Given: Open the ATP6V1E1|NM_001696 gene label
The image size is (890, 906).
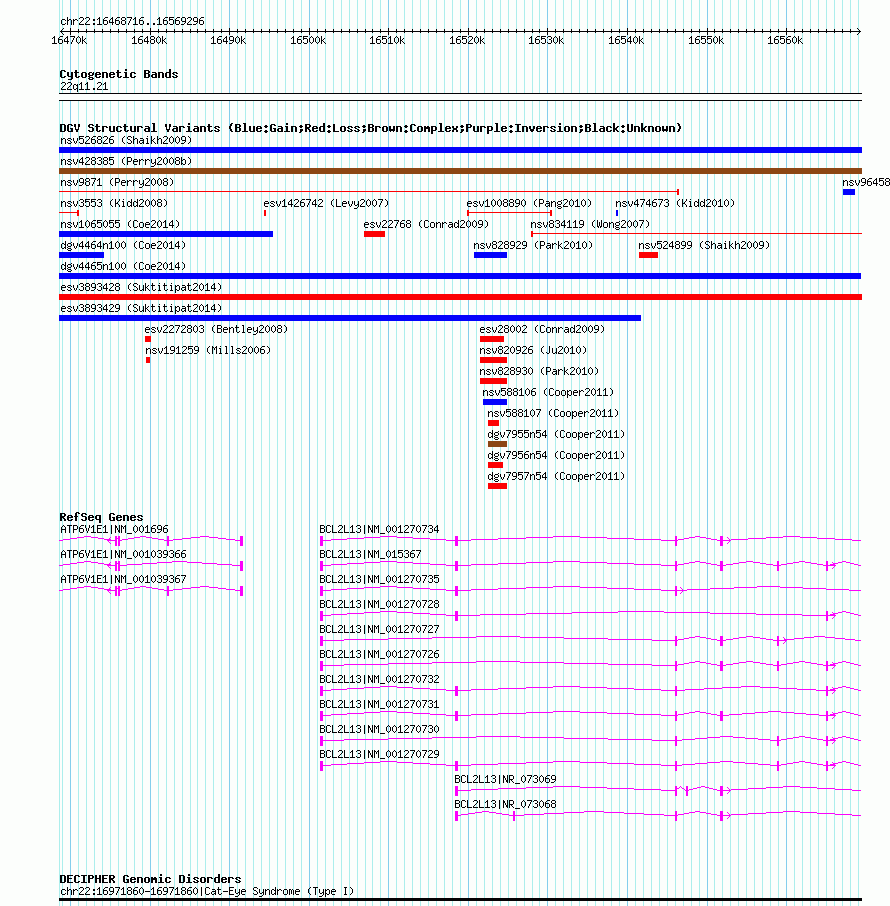Looking at the screenshot, I should [x=114, y=529].
